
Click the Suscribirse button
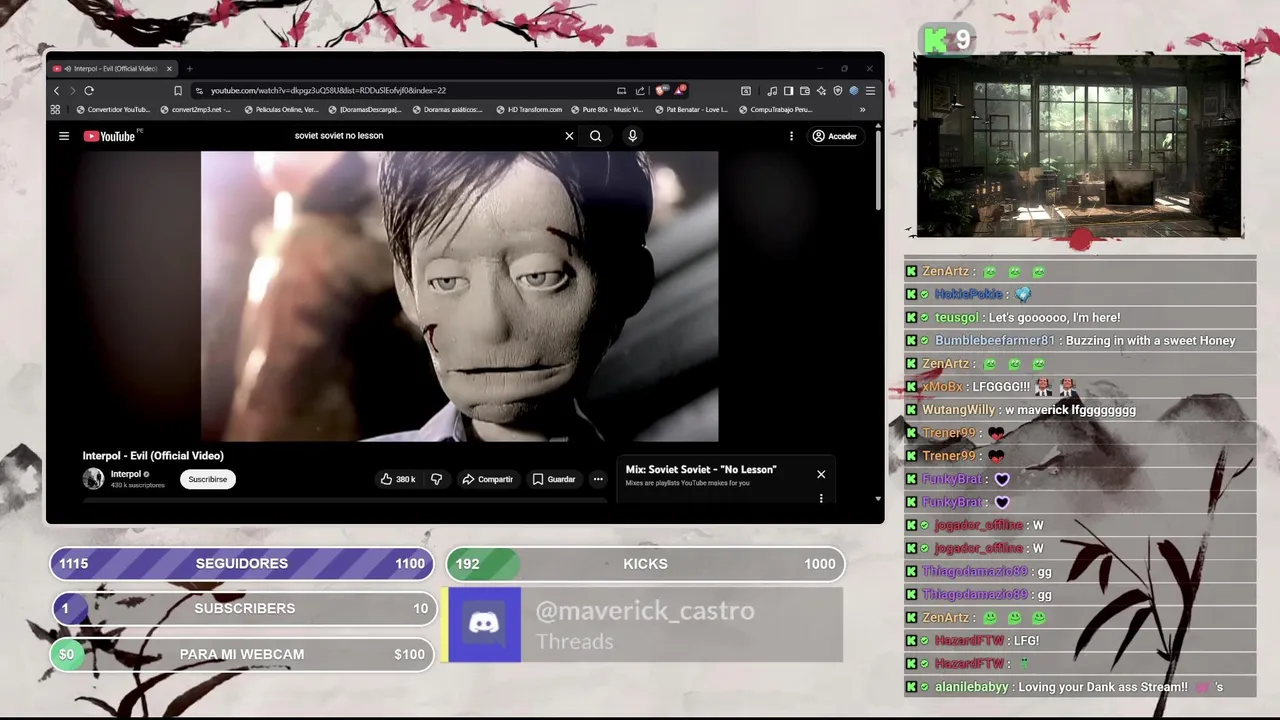tap(208, 479)
